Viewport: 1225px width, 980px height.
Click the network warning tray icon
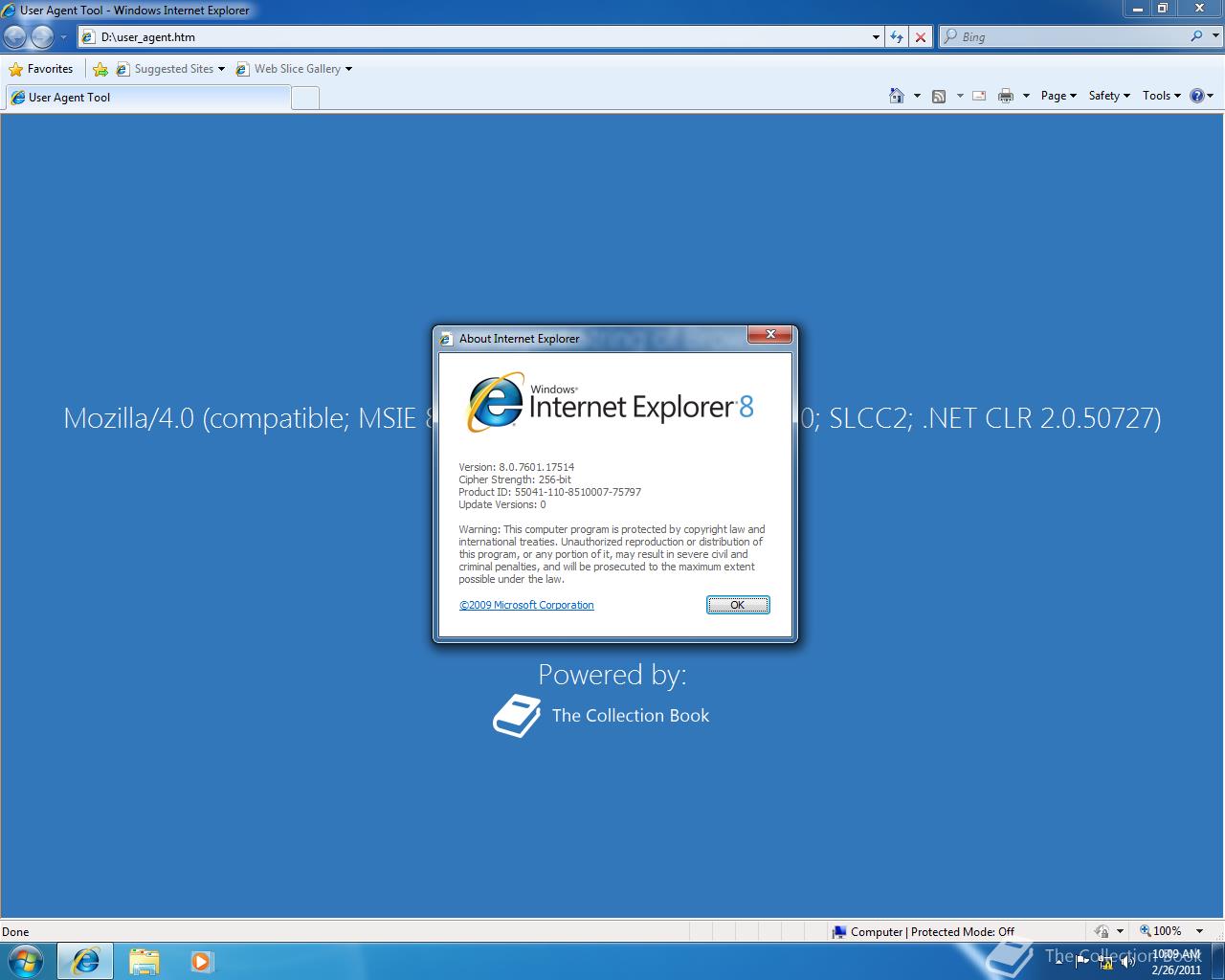1106,961
